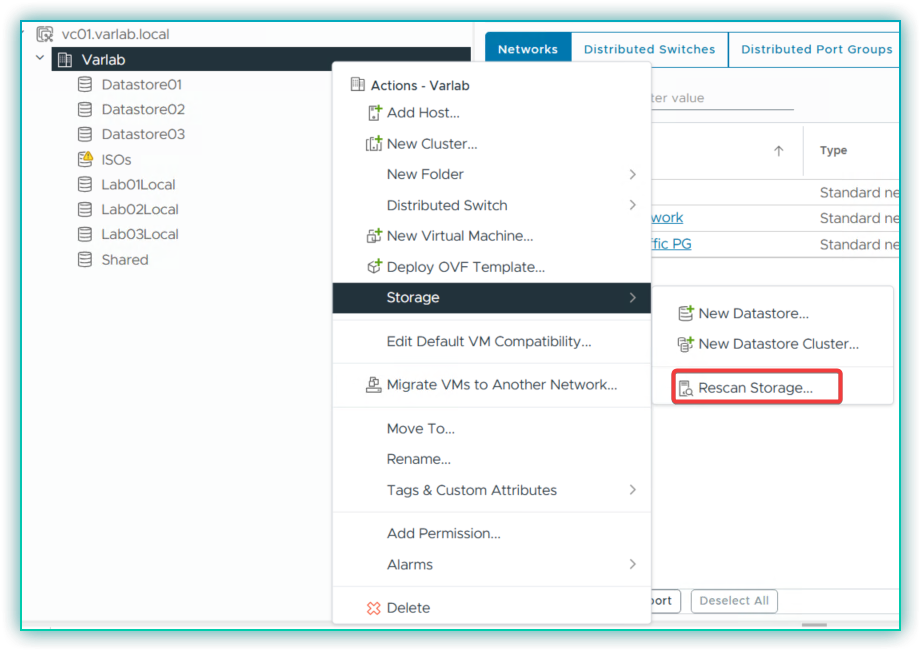Select Edit Default VM Compatibility option
Screen dimensions: 921x651
point(488,342)
